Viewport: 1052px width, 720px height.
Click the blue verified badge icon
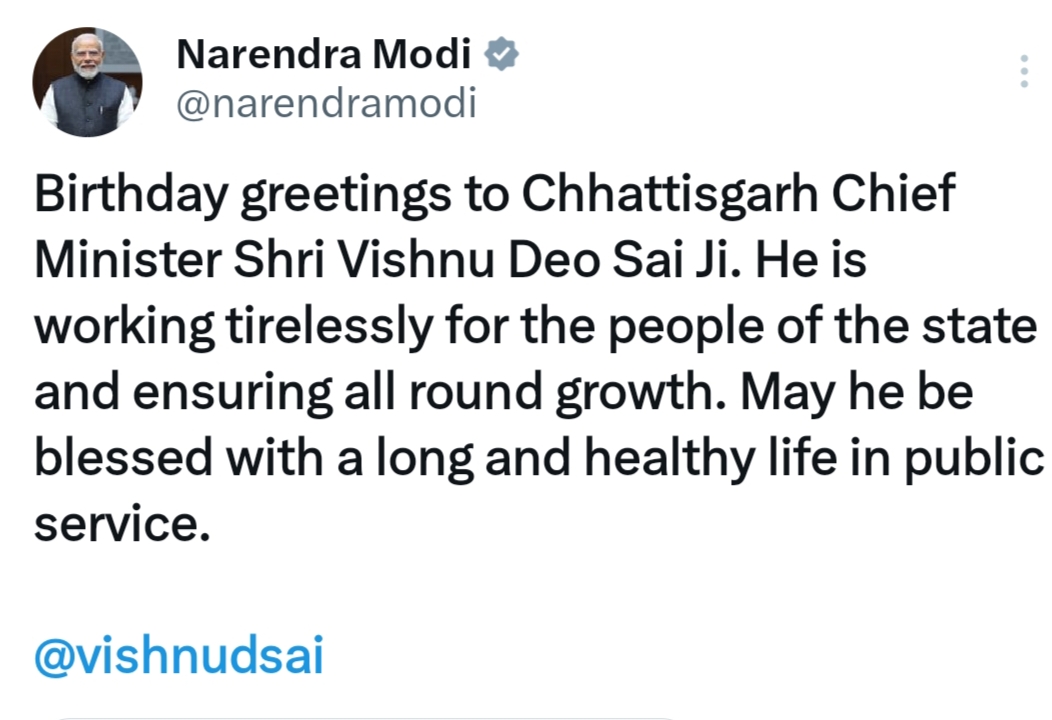501,56
